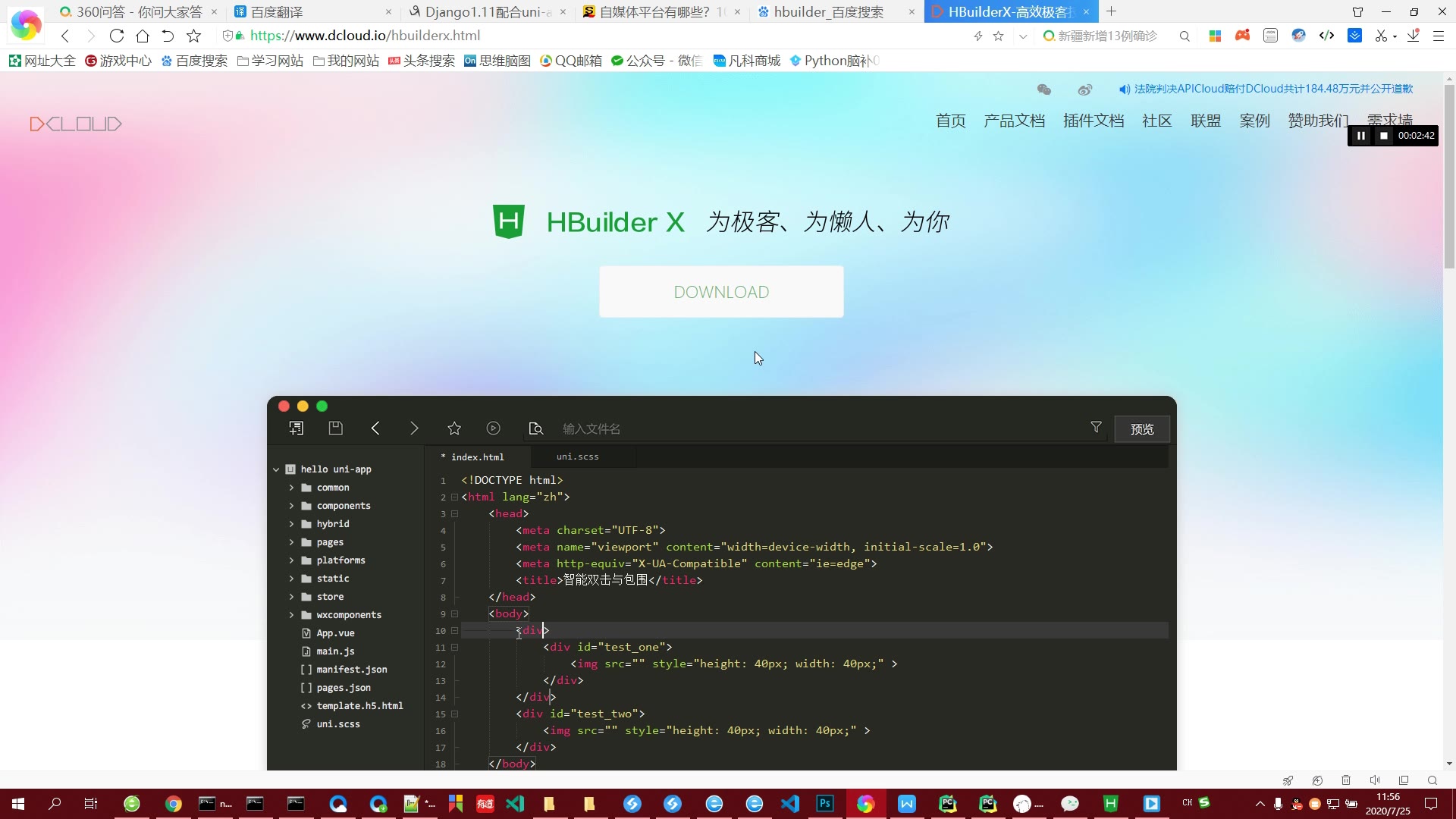This screenshot has height=819, width=1456.
Task: Open 案例 navigation link
Action: tap(1254, 121)
